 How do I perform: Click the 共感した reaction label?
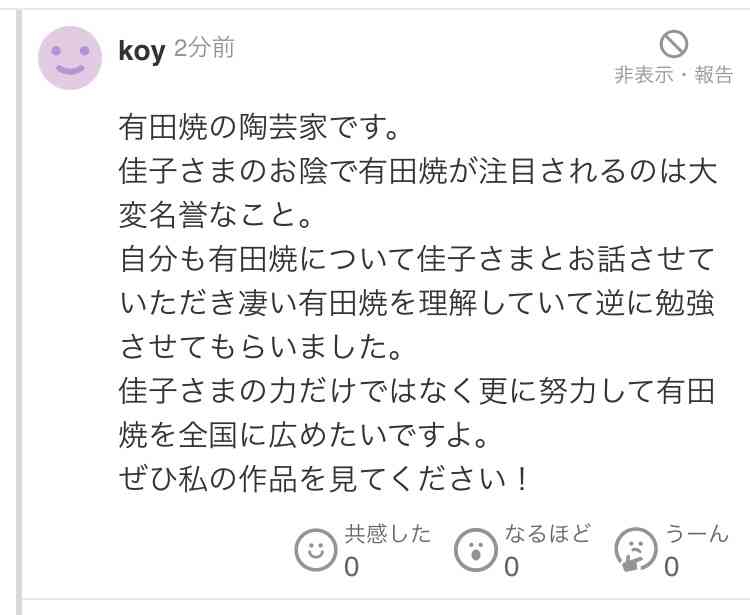(388, 534)
